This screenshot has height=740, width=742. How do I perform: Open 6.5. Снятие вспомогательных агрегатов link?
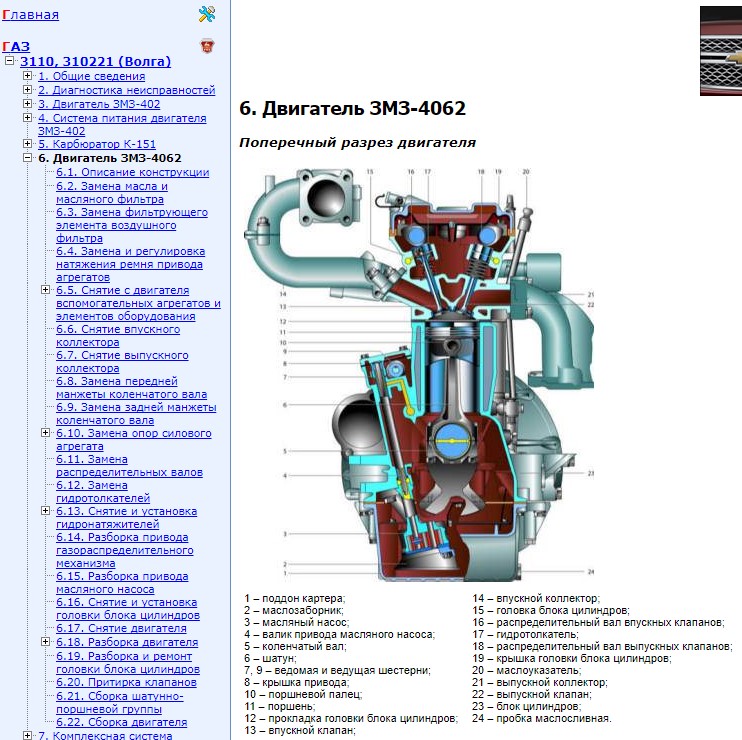138,303
